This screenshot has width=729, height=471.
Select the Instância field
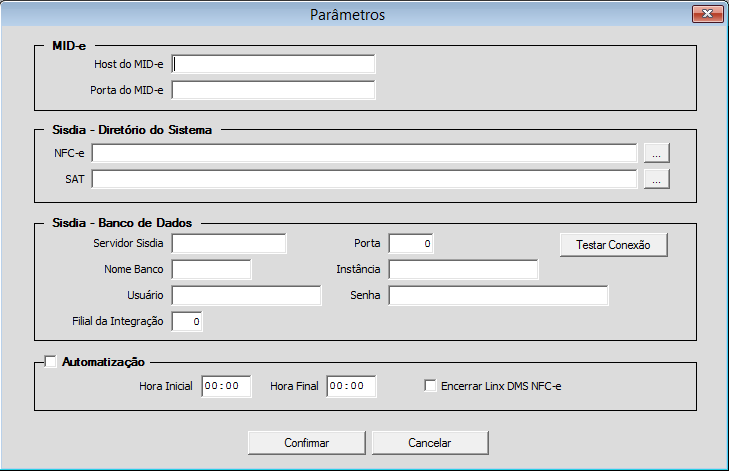(x=463, y=270)
